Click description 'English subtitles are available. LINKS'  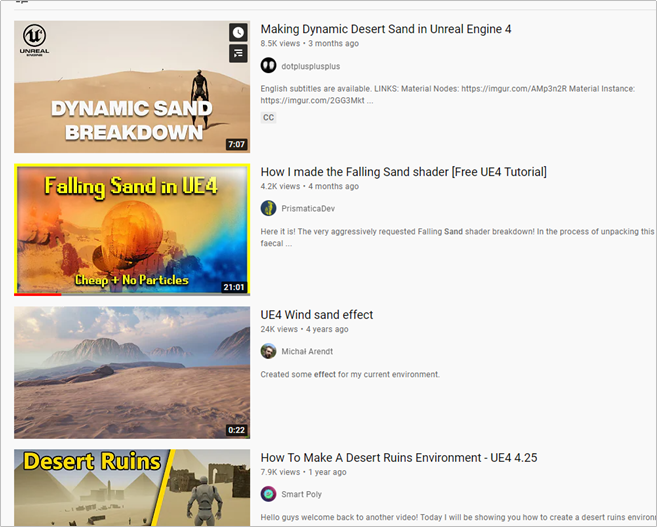coord(447,95)
